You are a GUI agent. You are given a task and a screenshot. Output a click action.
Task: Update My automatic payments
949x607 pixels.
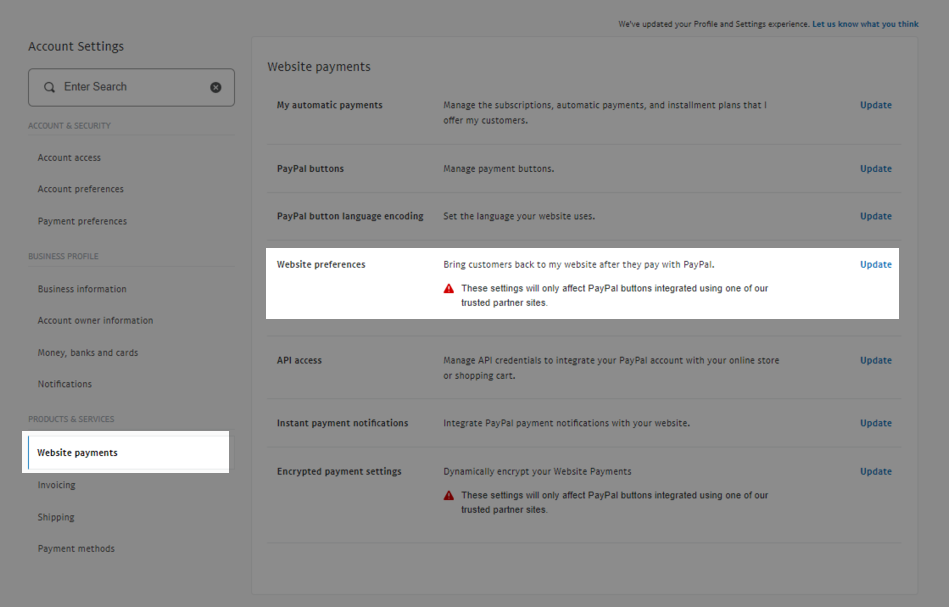click(876, 105)
